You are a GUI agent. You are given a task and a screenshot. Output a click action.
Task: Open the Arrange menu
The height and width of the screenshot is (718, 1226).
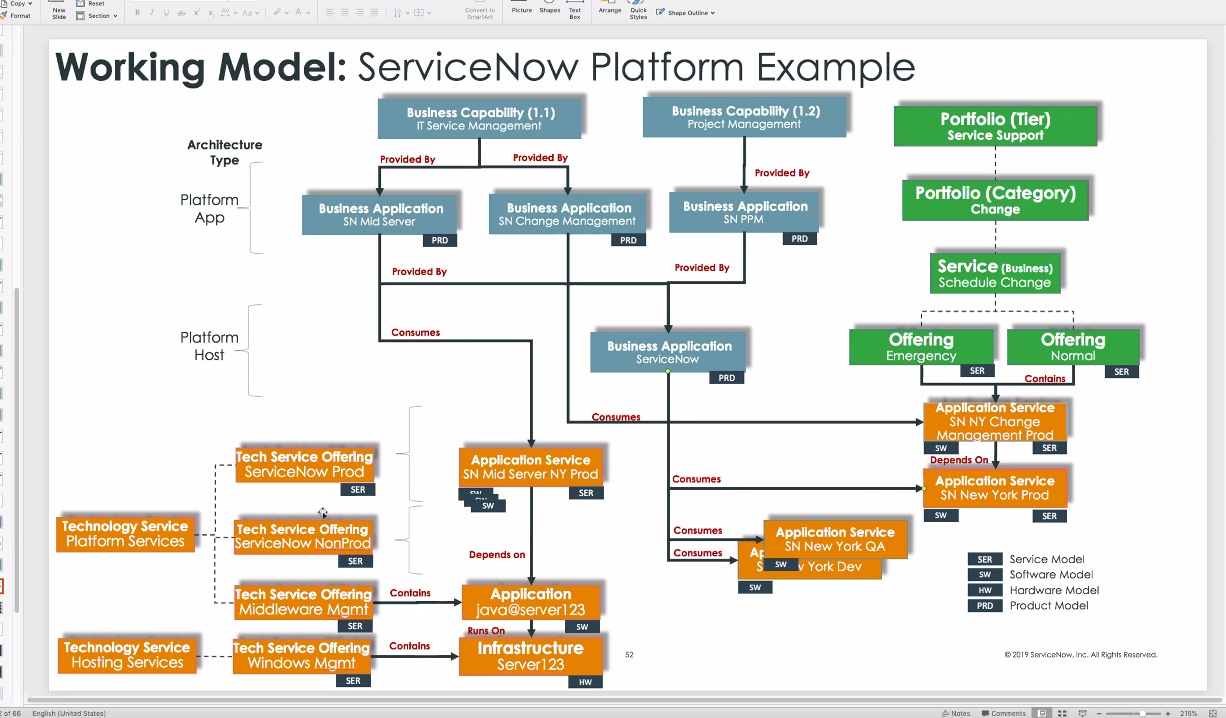tap(610, 9)
